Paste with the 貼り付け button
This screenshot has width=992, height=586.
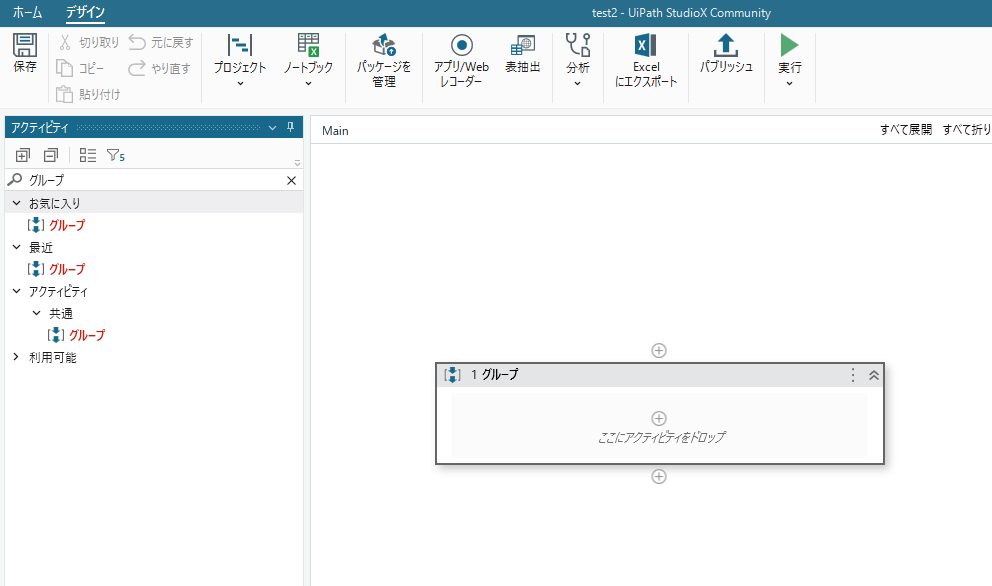pos(88,94)
